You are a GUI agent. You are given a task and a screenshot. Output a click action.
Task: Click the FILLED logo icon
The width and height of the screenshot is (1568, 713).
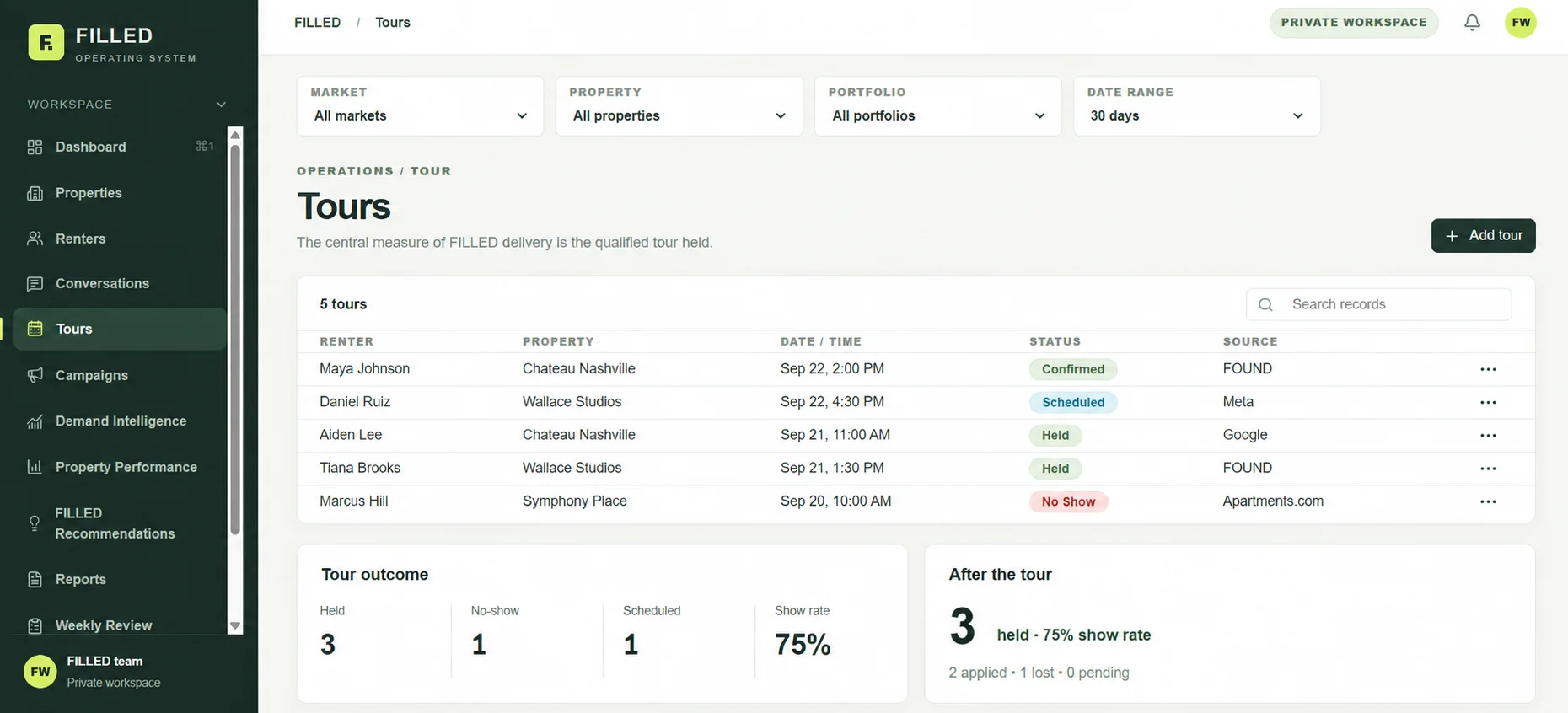point(46,42)
